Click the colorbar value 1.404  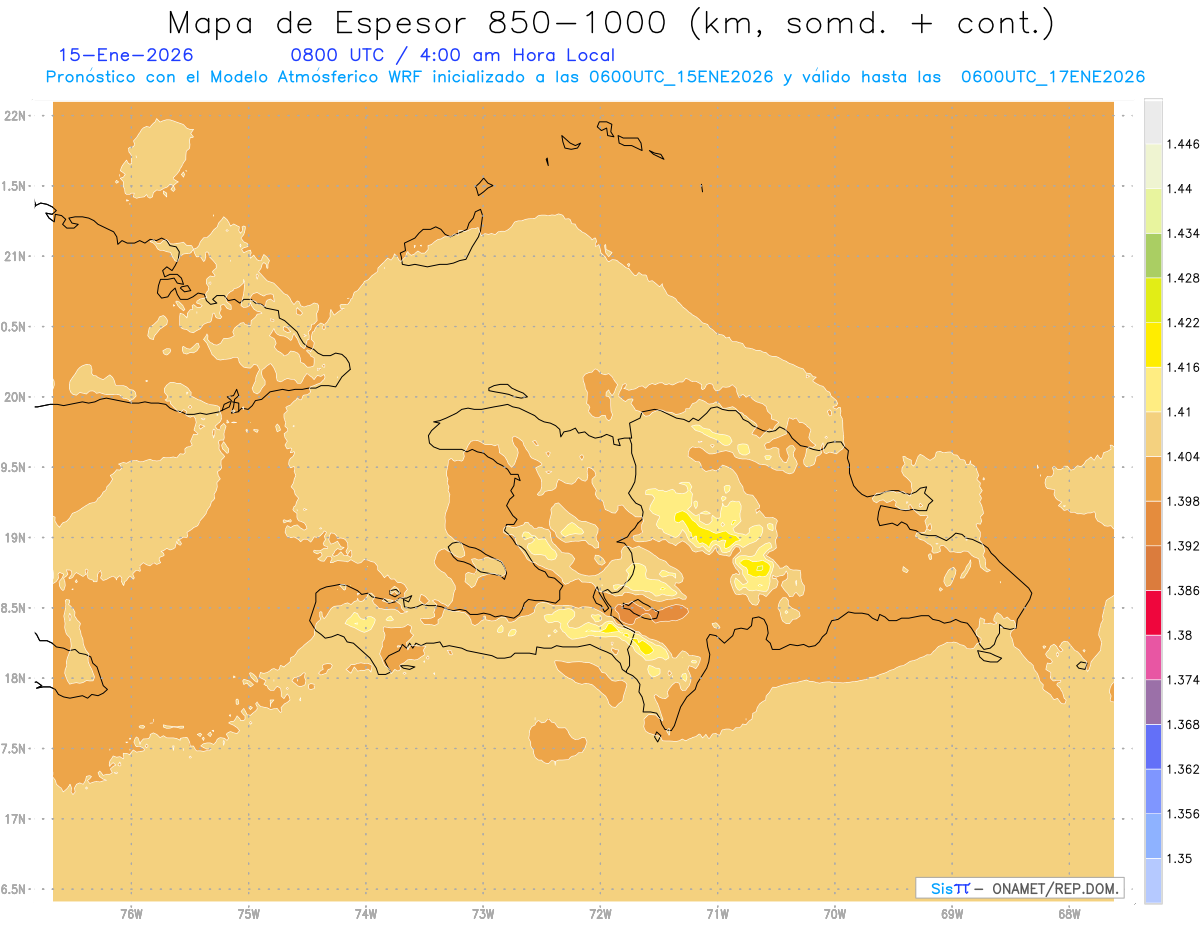tap(1183, 456)
